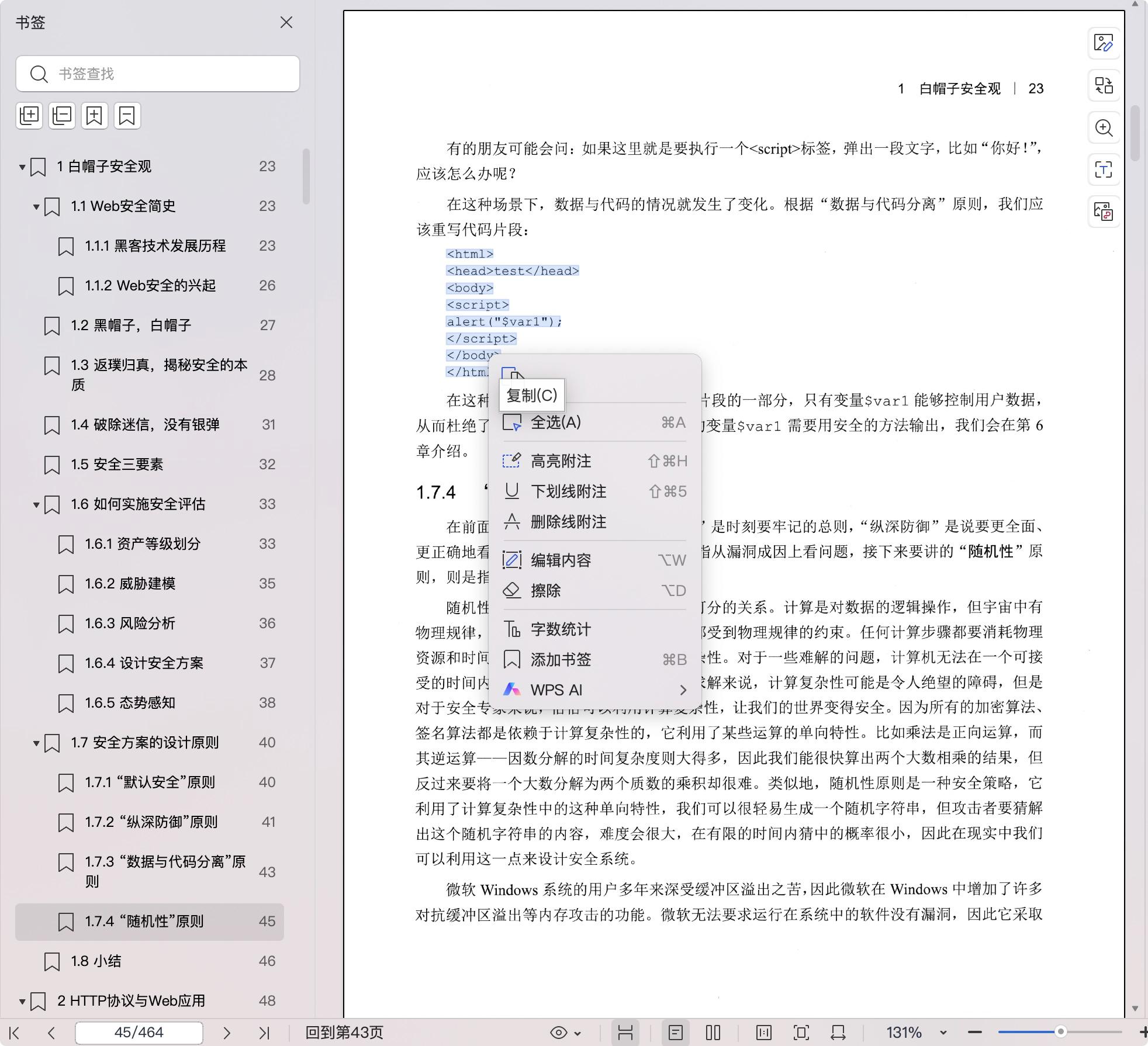Collapse the '1.1 Web安全简史' bookmark
The width and height of the screenshot is (1148, 1046).
36,207
